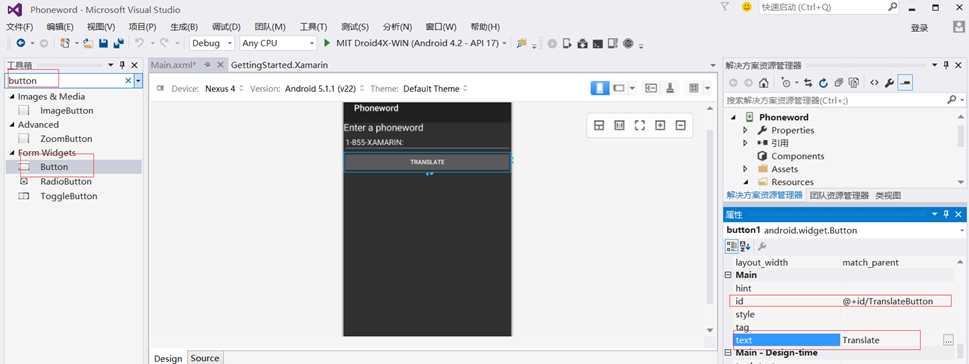Open the 文件(F) menu
969x364 pixels.
[x=19, y=27]
